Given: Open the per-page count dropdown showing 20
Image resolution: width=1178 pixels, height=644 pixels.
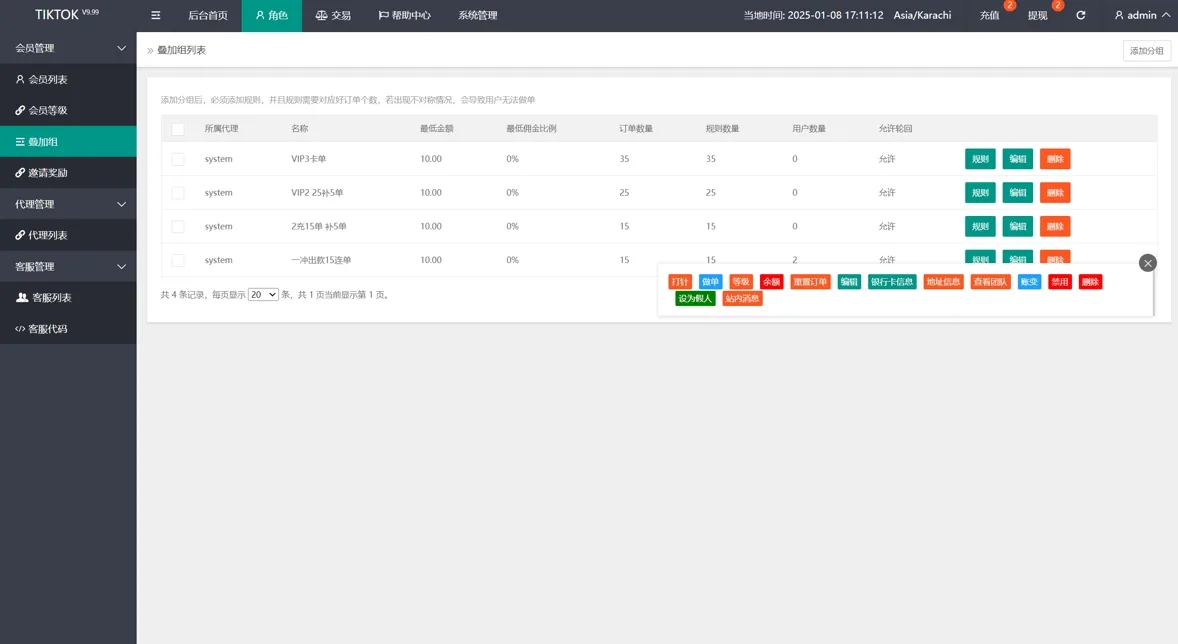Looking at the screenshot, I should coord(263,295).
